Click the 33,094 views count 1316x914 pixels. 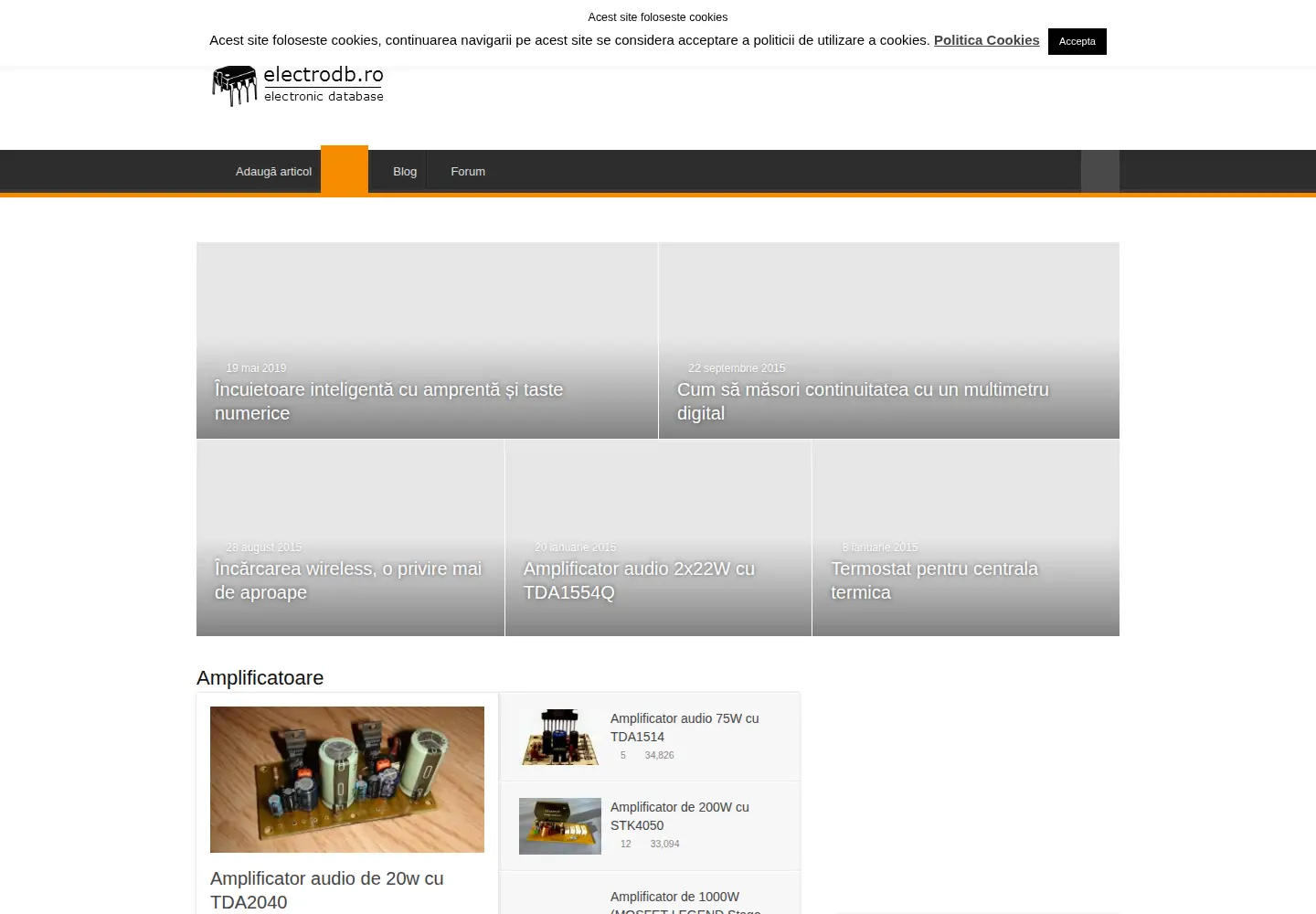pyautogui.click(x=664, y=844)
